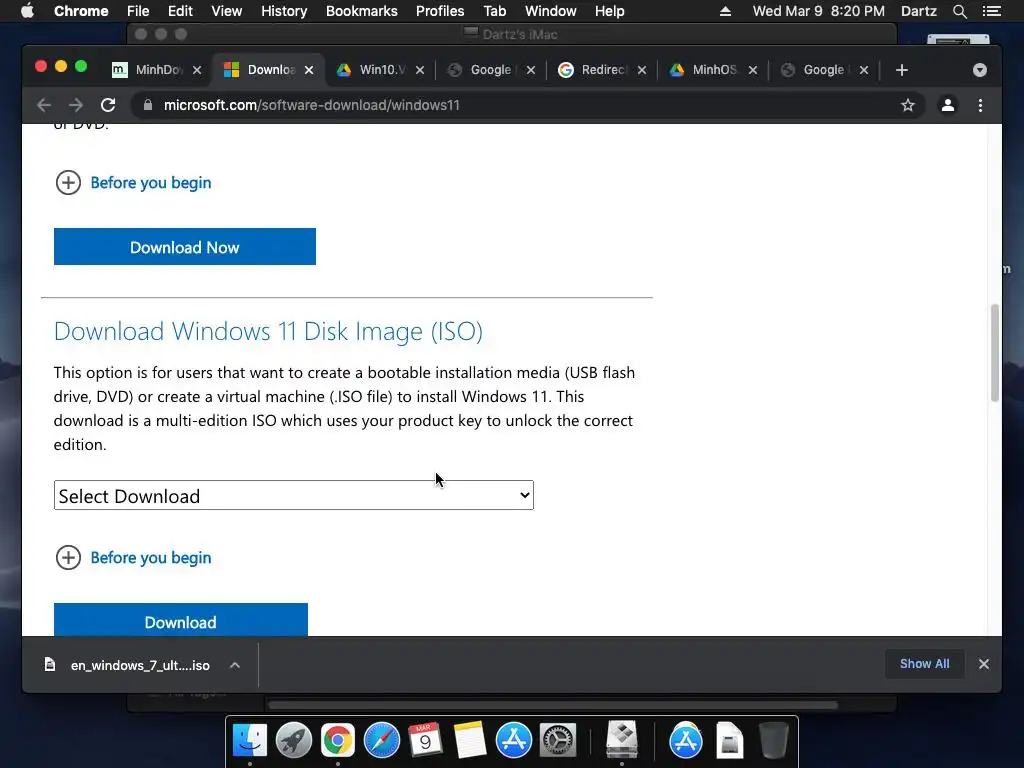
Task: Open the Bookmarks menu
Action: (x=362, y=11)
